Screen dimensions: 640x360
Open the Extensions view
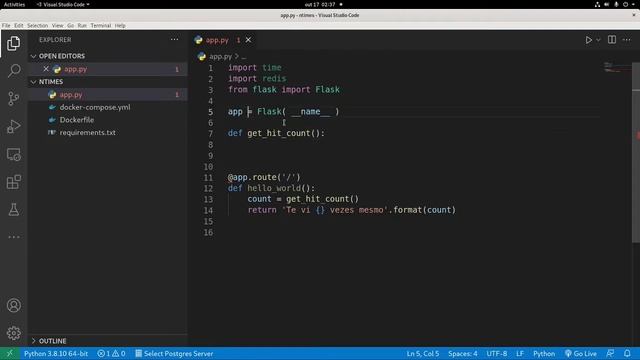(13, 182)
